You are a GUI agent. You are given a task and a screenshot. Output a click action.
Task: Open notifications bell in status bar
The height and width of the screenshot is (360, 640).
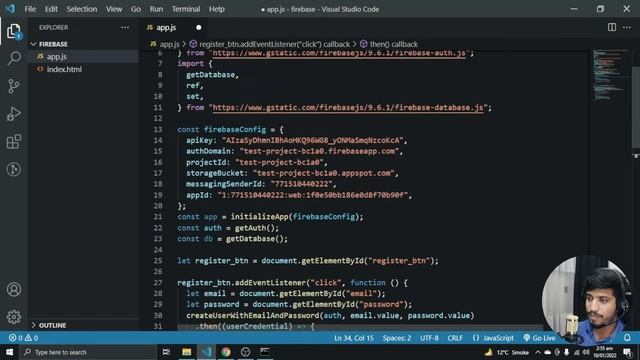pos(627,338)
